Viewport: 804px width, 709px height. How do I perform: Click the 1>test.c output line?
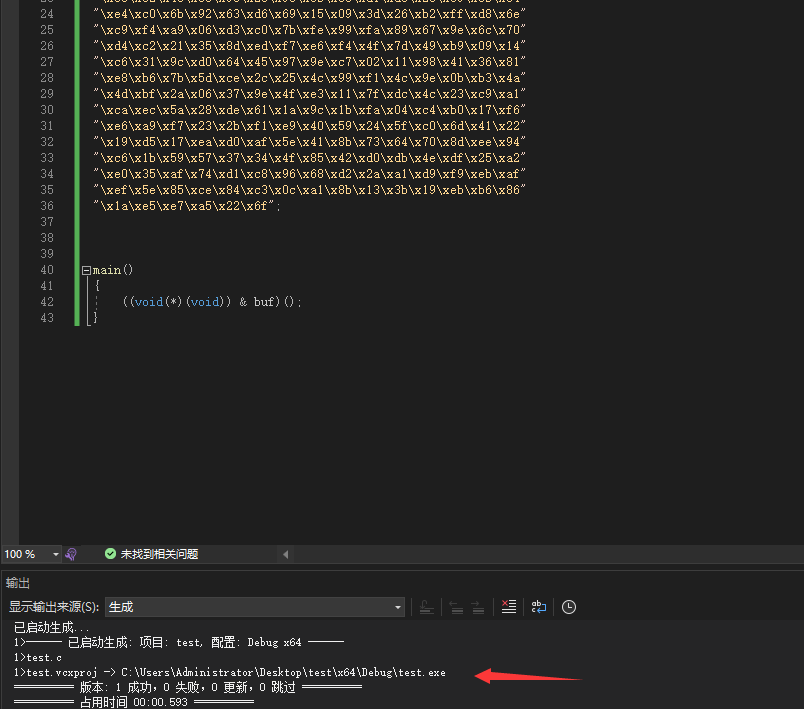click(x=38, y=657)
